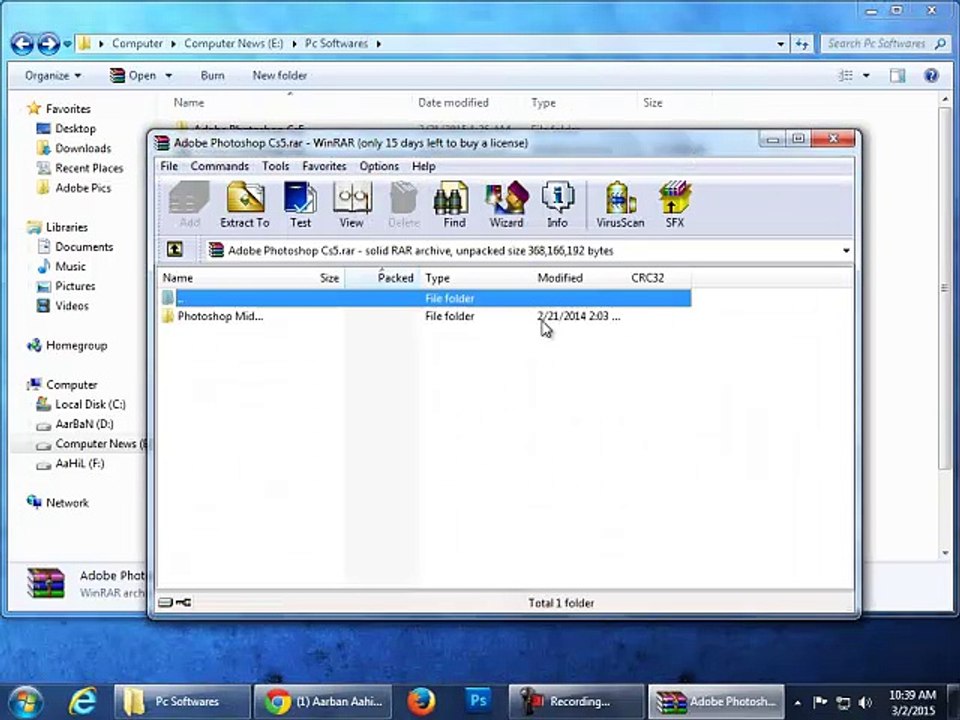This screenshot has width=960, height=720.
Task: Click the drive key icon in WinRAR status bar
Action: pos(183,602)
